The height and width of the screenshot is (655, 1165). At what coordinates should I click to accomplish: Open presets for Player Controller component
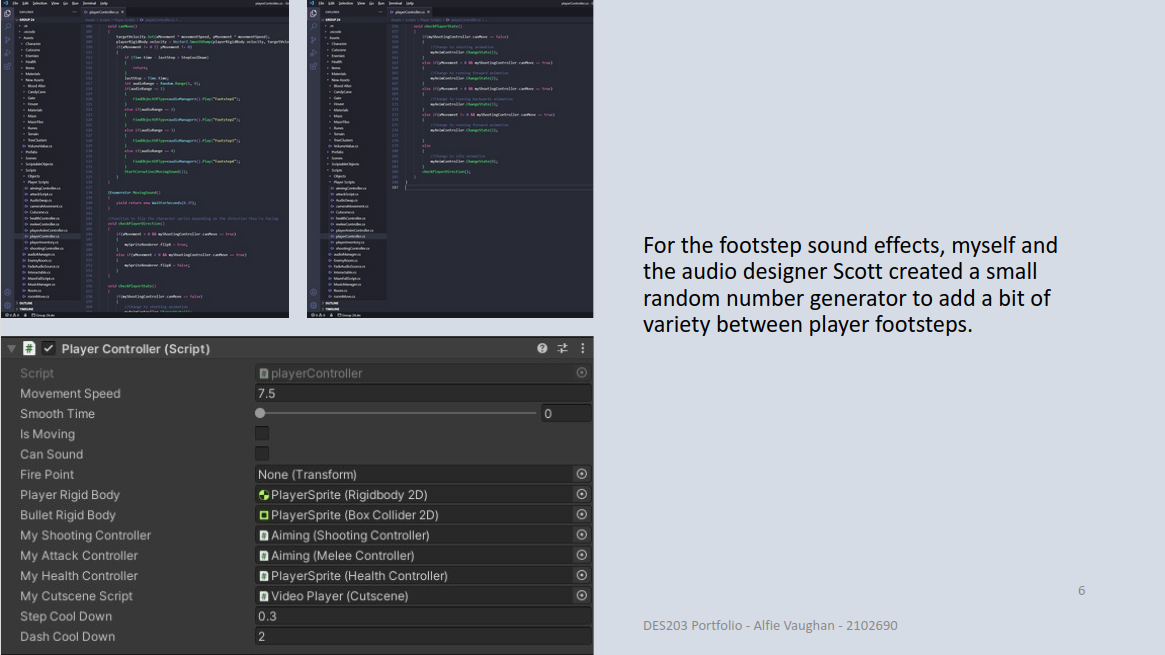pyautogui.click(x=562, y=348)
